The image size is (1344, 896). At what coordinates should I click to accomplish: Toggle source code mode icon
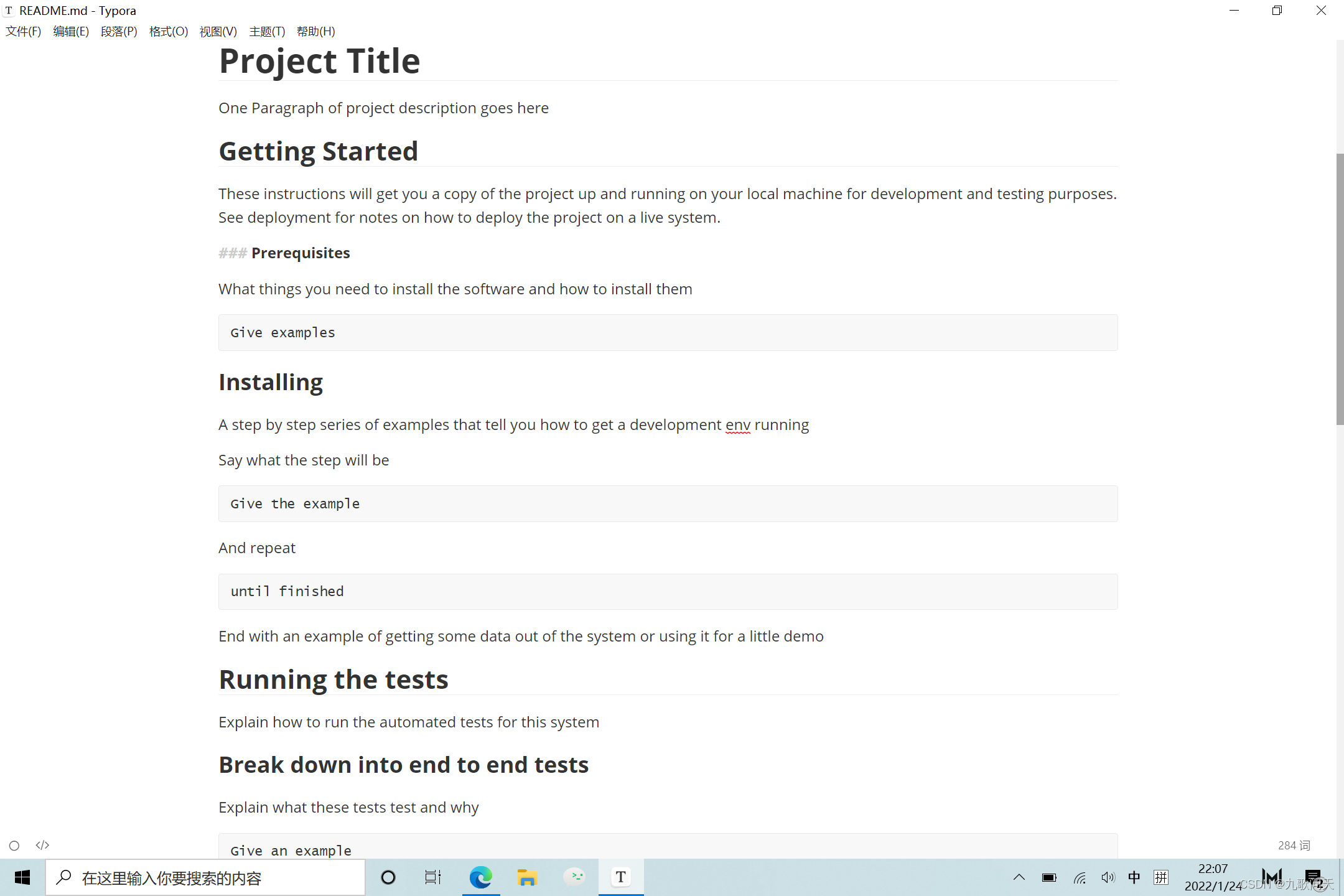pyautogui.click(x=42, y=845)
